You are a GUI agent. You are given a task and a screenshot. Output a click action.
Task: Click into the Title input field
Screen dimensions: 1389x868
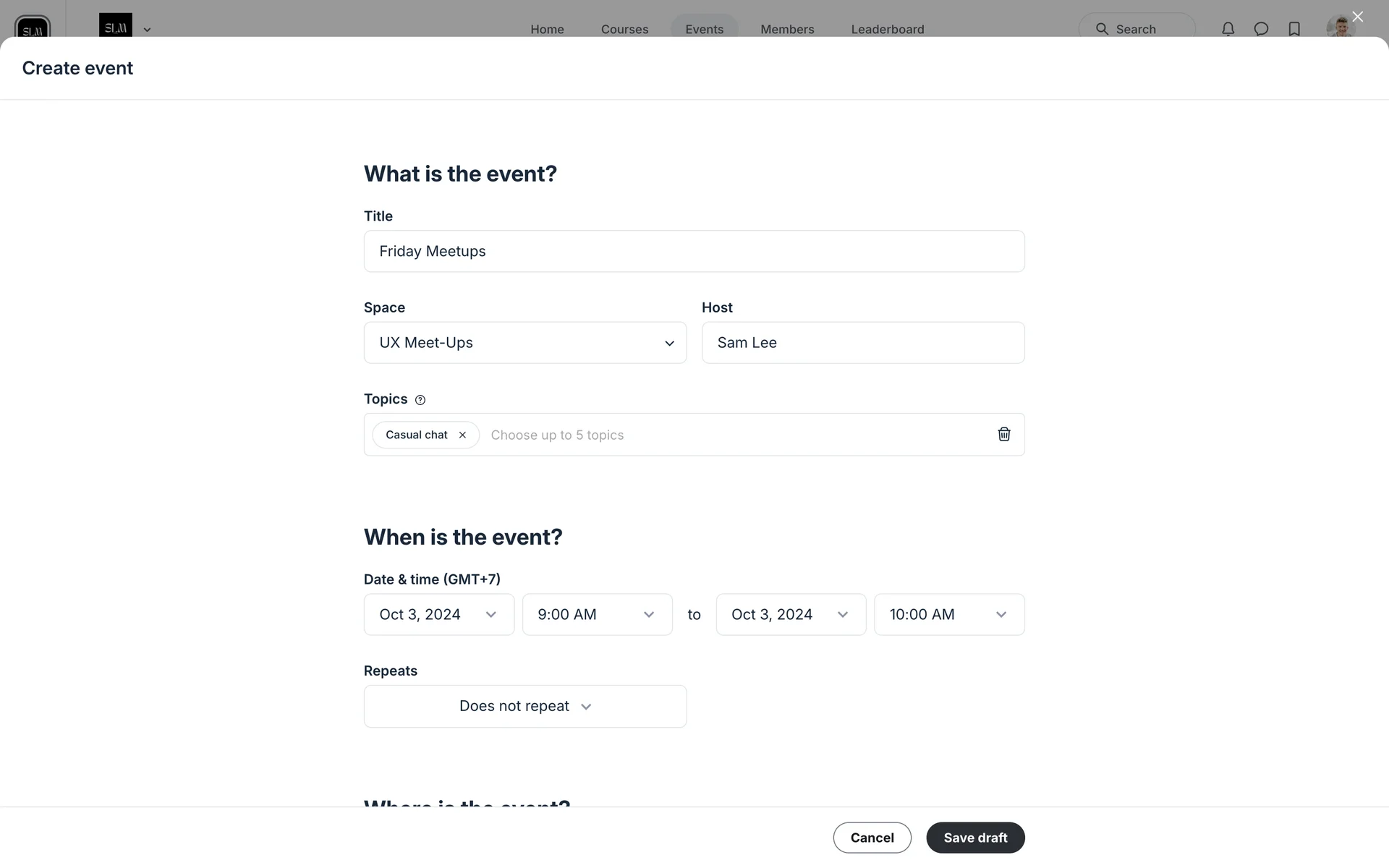tap(693, 252)
